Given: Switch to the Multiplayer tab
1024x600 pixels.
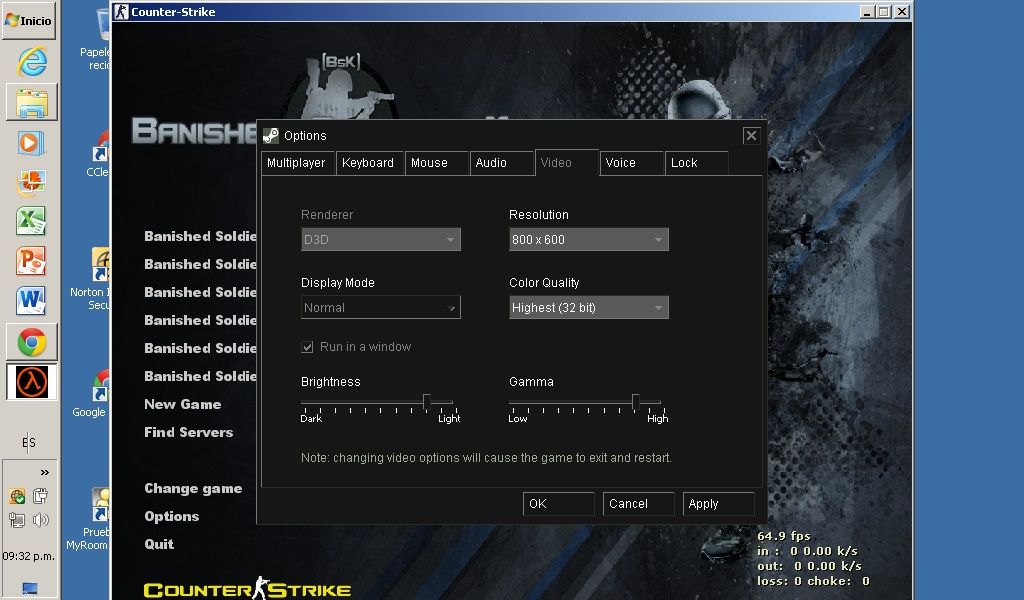Looking at the screenshot, I should tap(296, 163).
